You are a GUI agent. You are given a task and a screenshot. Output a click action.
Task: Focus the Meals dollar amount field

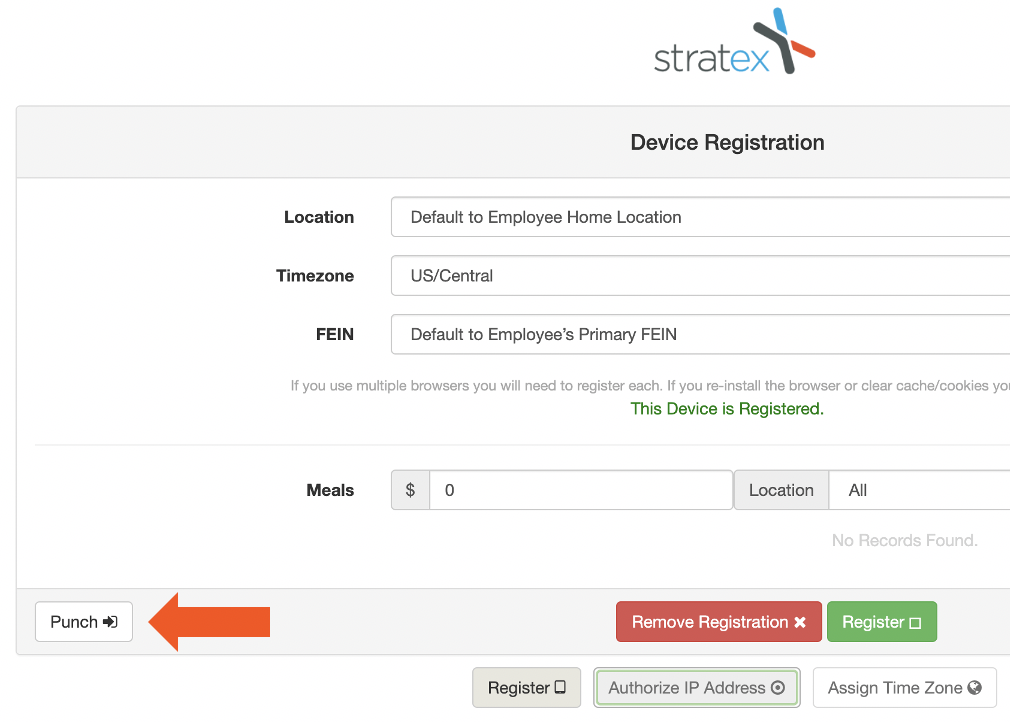580,490
